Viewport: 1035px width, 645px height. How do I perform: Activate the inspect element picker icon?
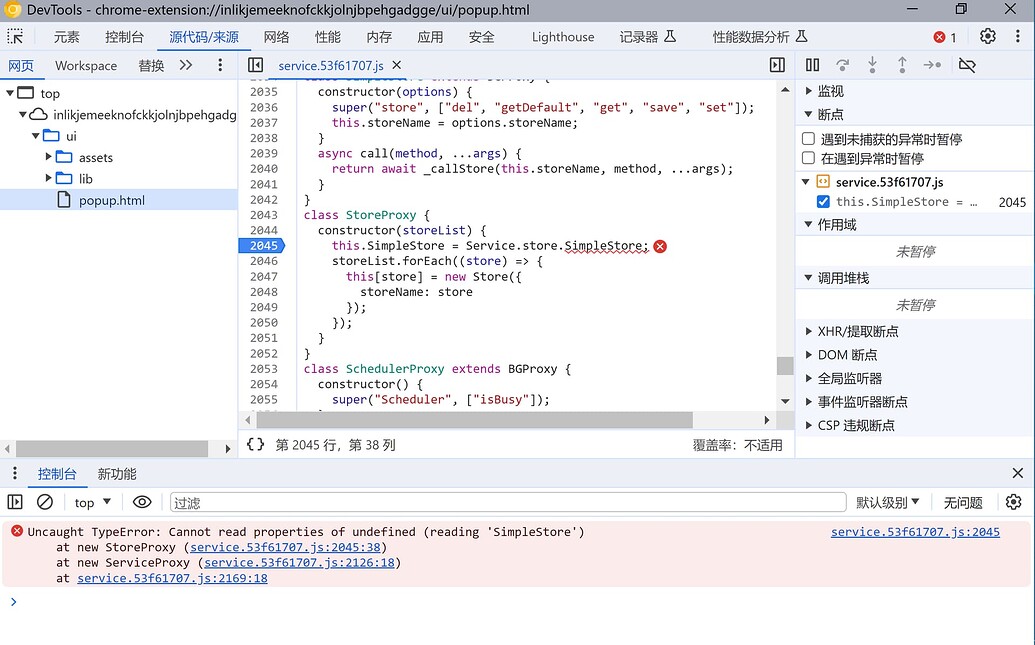click(15, 36)
